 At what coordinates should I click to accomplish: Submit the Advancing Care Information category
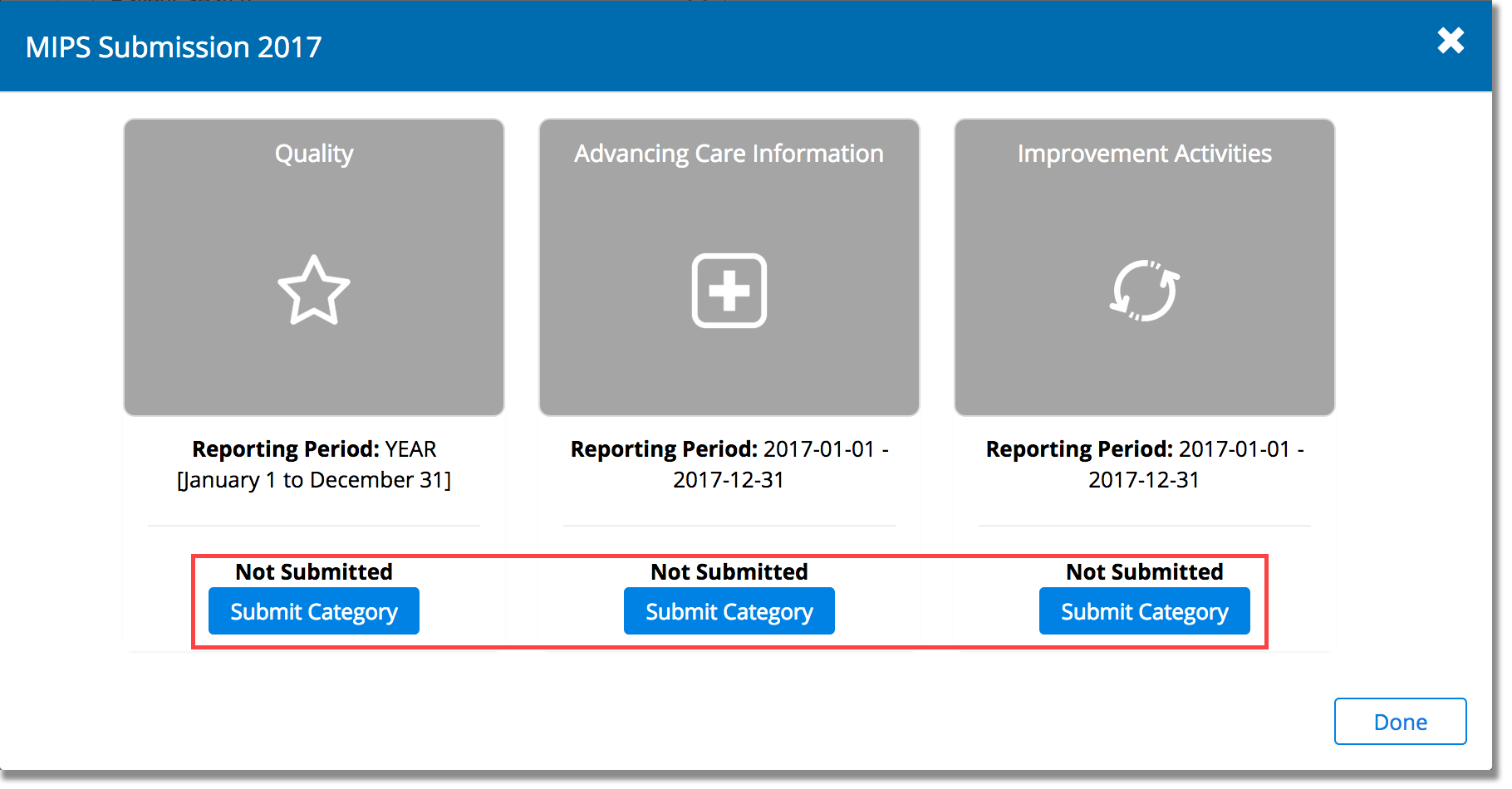[x=729, y=611]
